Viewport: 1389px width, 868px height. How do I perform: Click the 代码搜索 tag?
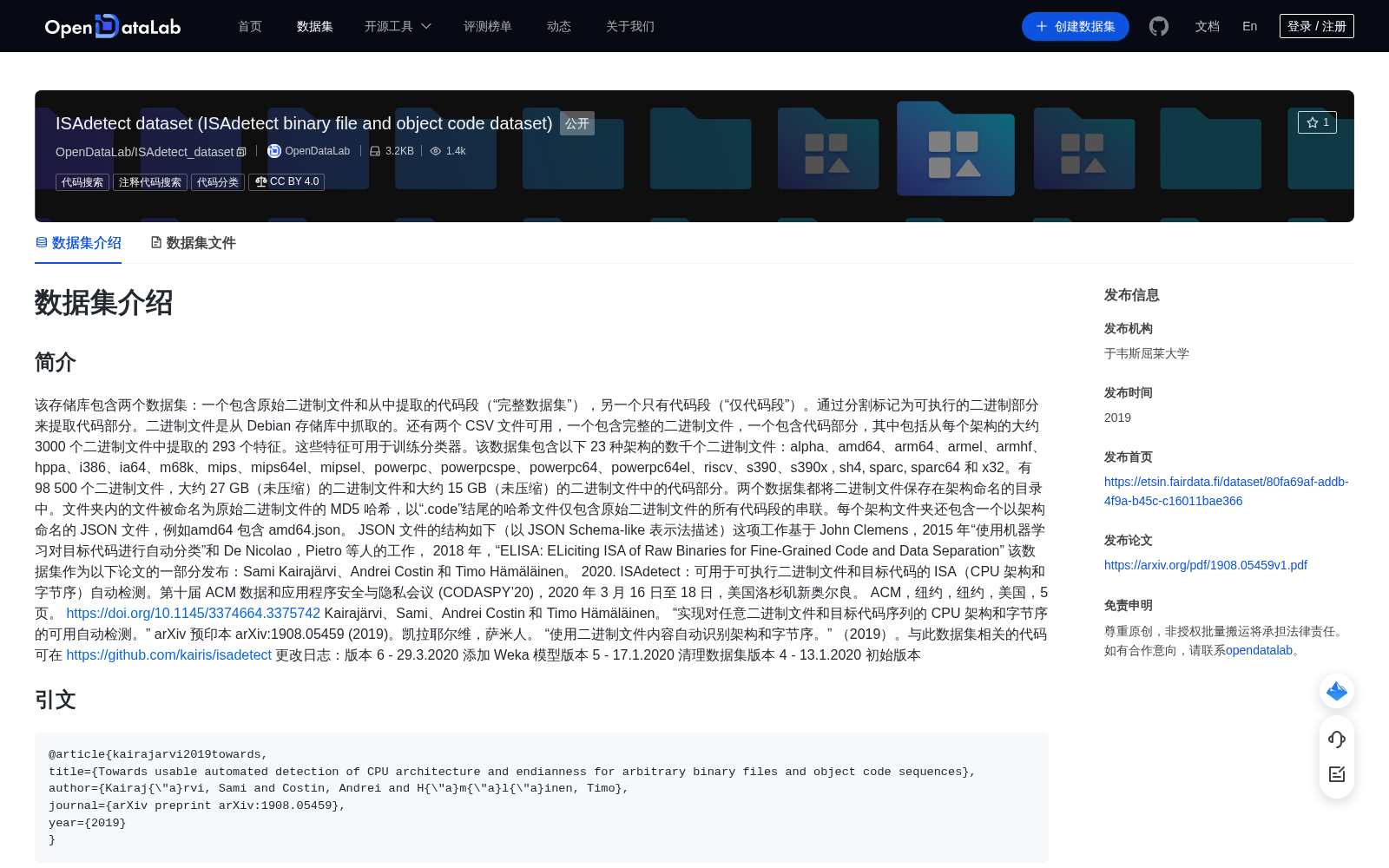82,181
